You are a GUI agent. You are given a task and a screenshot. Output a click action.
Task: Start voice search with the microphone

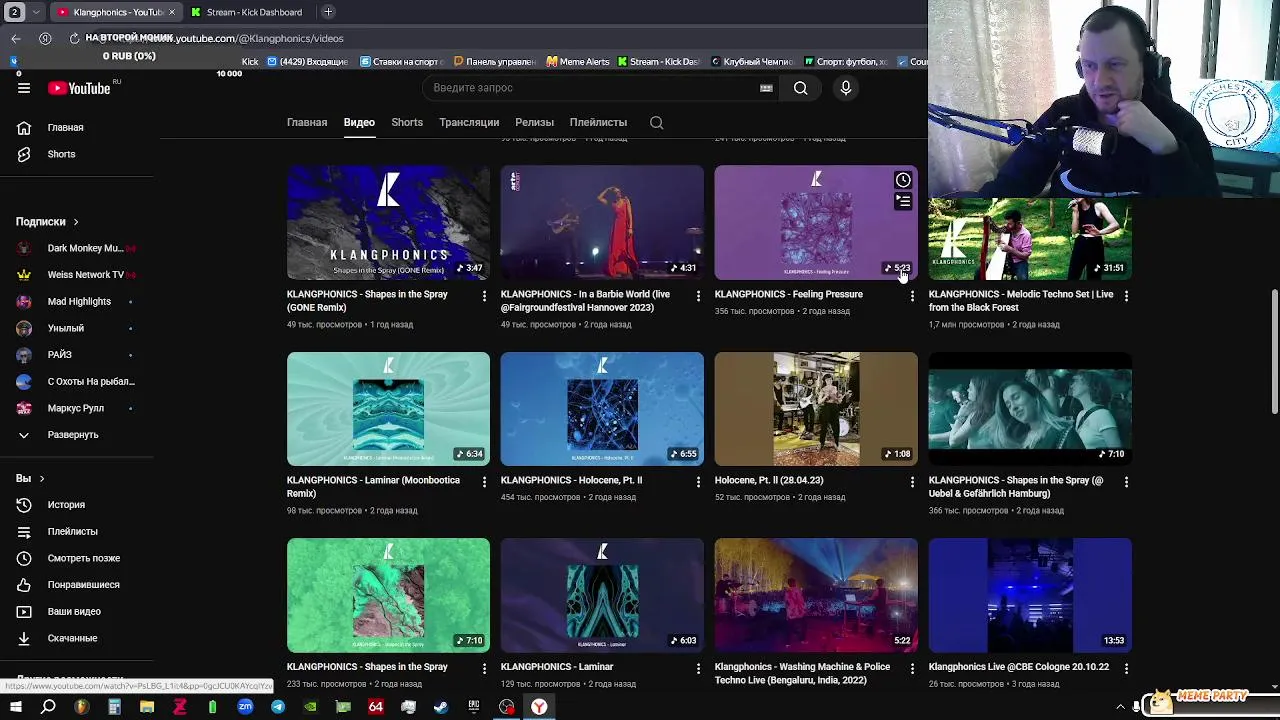(846, 88)
